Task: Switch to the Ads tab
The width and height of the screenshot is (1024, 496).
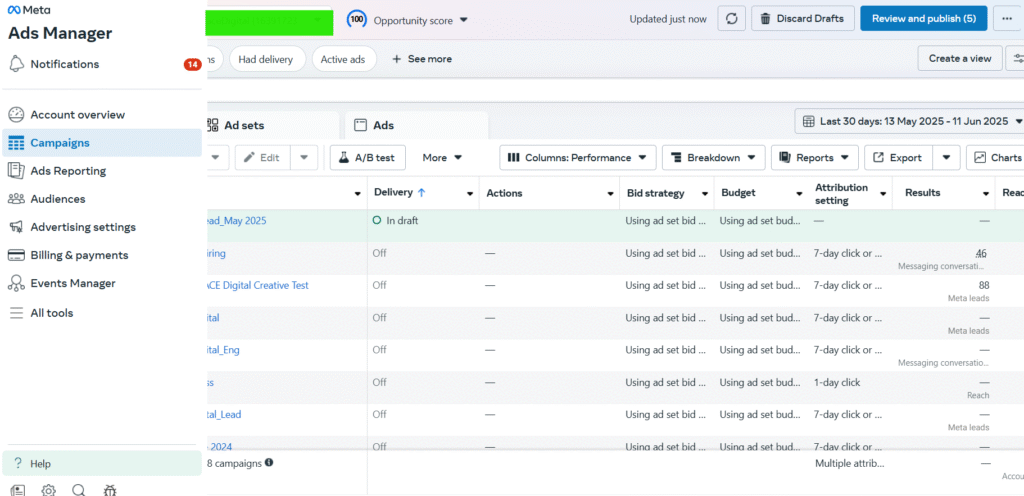Action: pyautogui.click(x=383, y=125)
